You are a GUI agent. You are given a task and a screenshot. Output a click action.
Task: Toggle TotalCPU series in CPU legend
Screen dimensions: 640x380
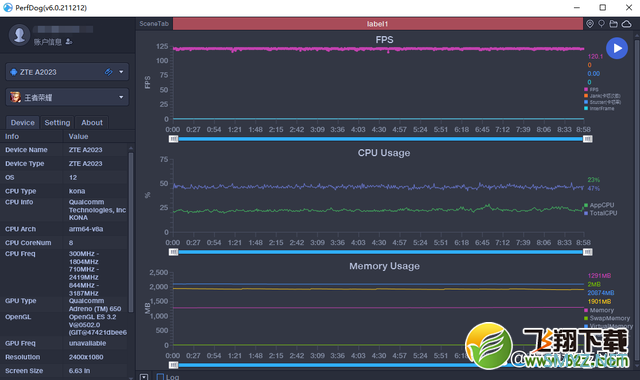click(601, 213)
